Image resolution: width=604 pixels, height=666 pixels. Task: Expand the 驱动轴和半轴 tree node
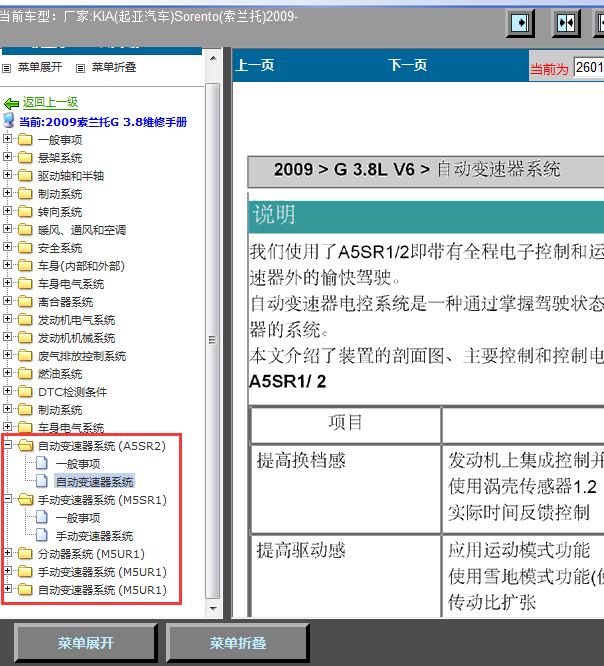pyautogui.click(x=7, y=175)
